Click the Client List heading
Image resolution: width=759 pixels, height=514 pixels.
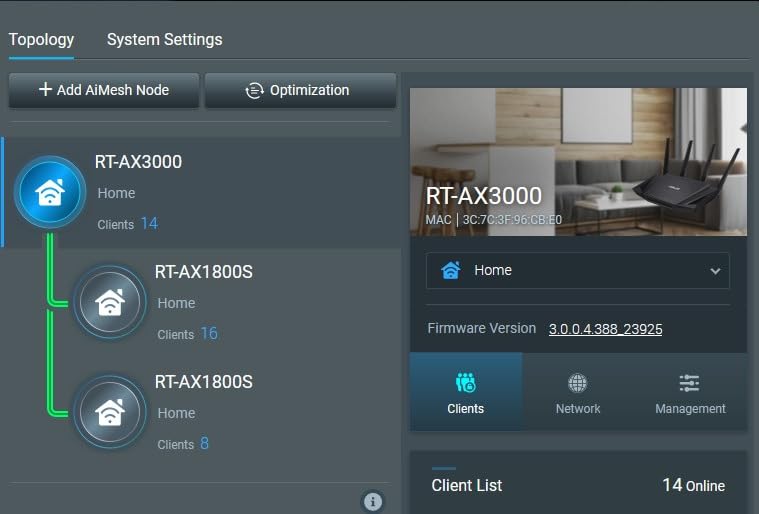(x=467, y=485)
